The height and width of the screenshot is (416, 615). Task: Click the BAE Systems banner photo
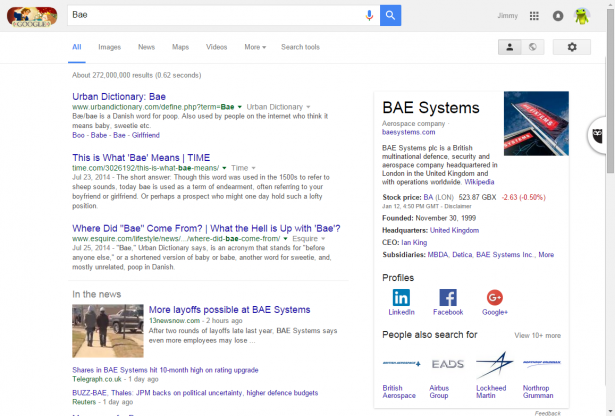click(536, 124)
